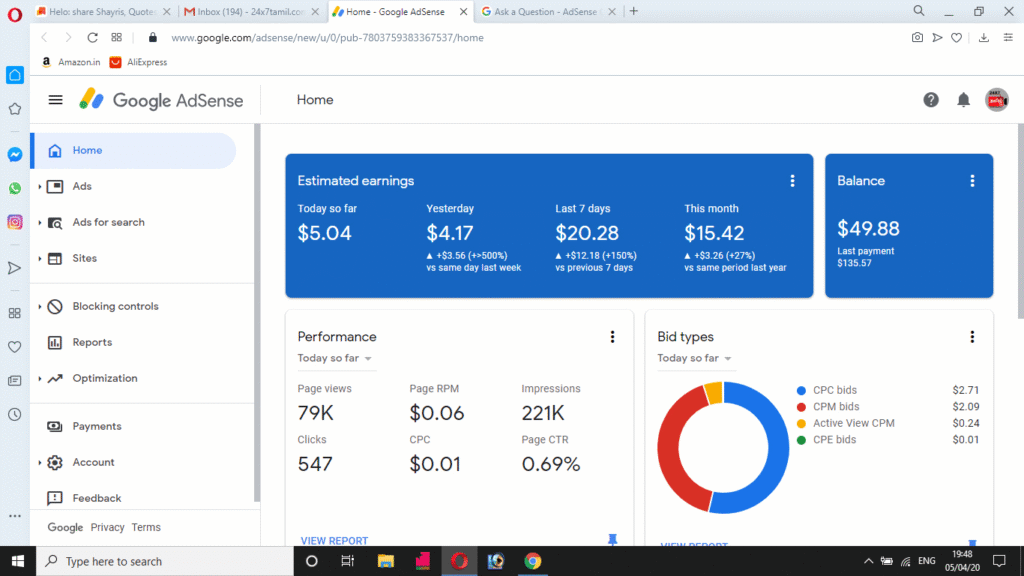This screenshot has width=1024, height=576.
Task: Open the Privacy link in sidebar footer
Action: coord(107,527)
